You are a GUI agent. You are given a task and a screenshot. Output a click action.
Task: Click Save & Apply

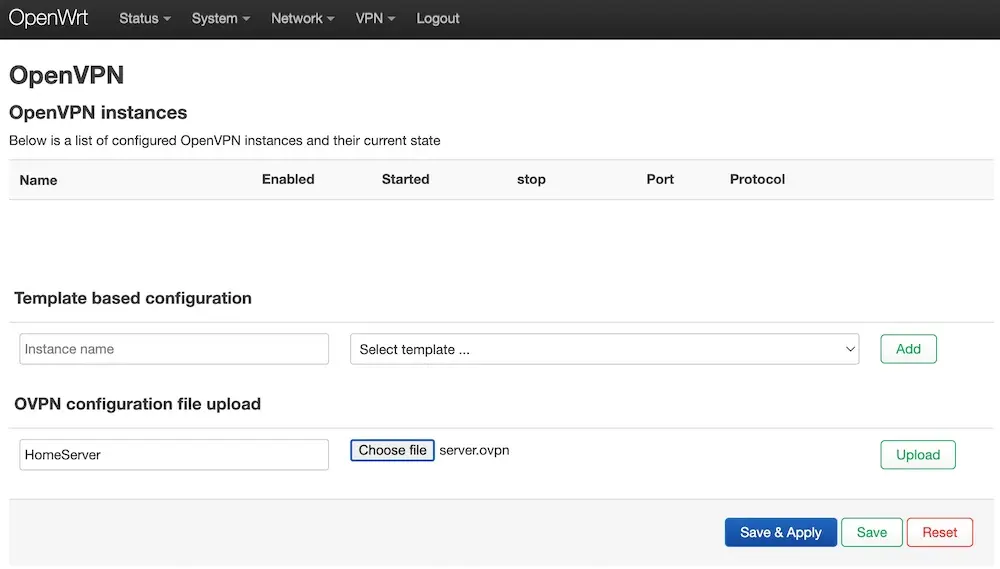781,532
